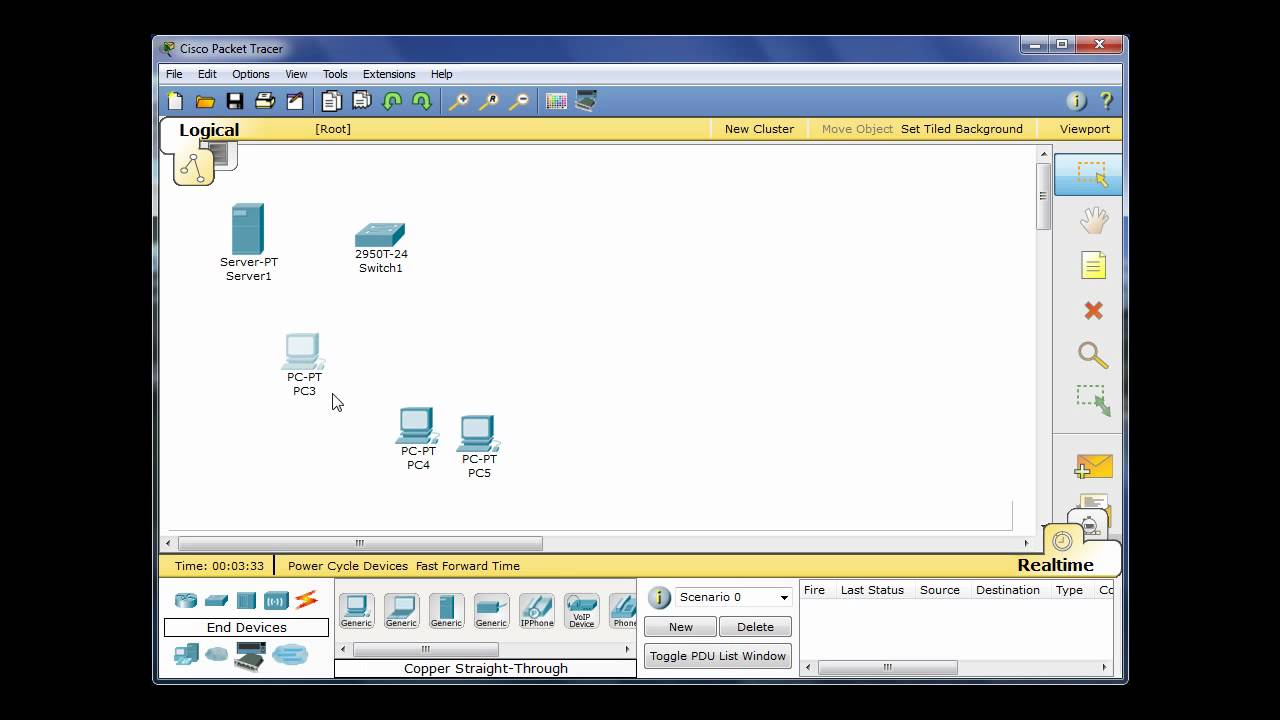Select Server1 on the workspace
Viewport: 1280px width, 720px height.
tap(248, 230)
